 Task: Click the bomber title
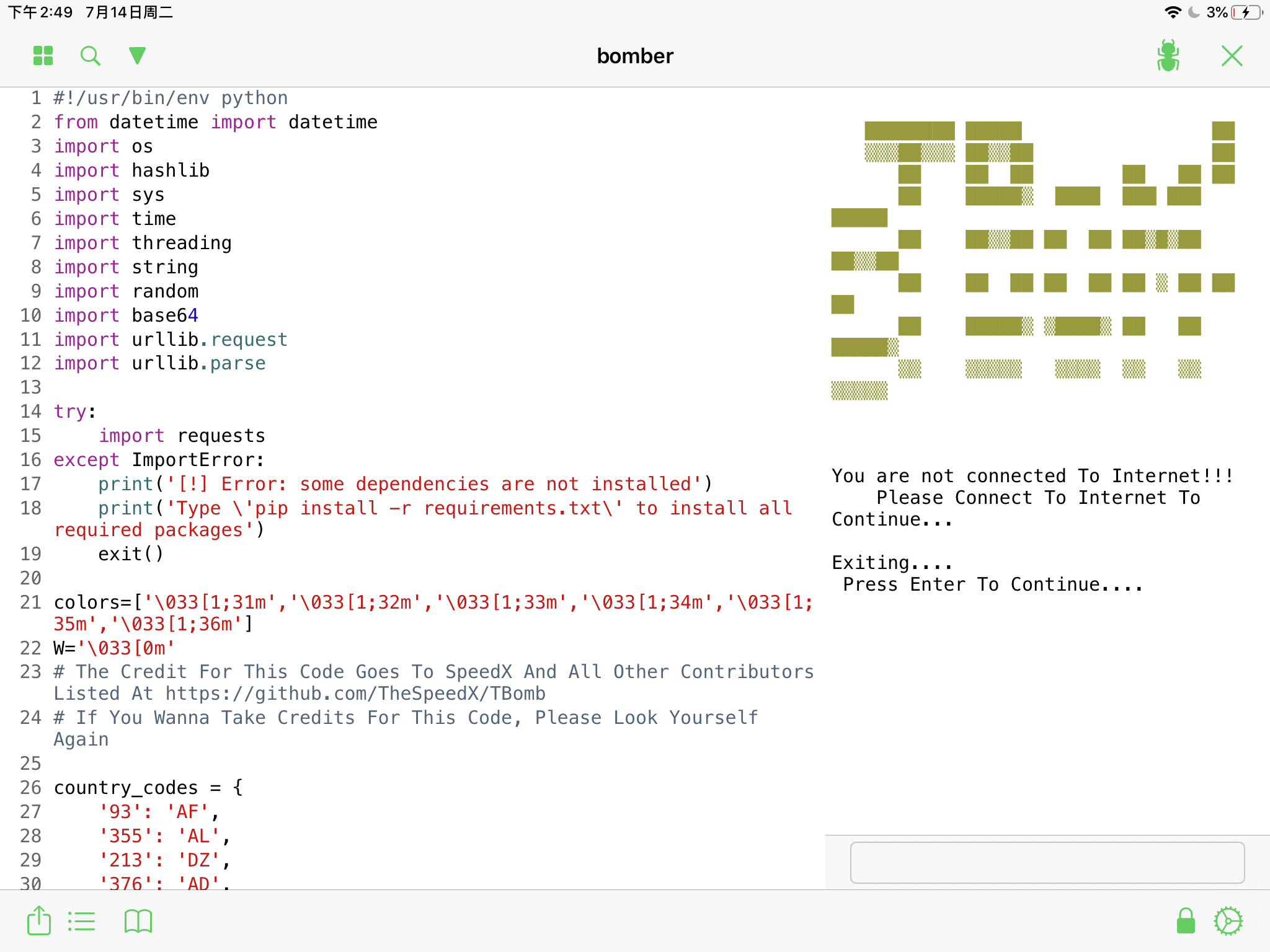pos(634,56)
